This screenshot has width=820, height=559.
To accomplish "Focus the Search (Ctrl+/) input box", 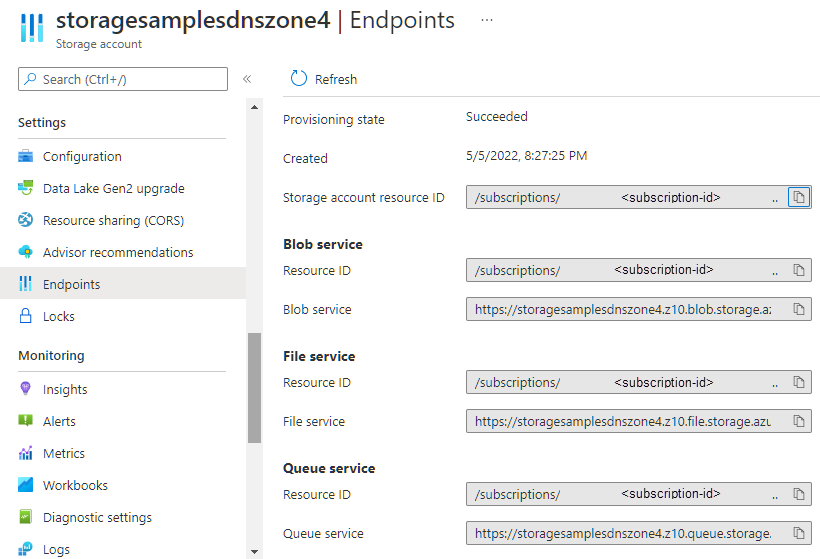I will coord(123,79).
